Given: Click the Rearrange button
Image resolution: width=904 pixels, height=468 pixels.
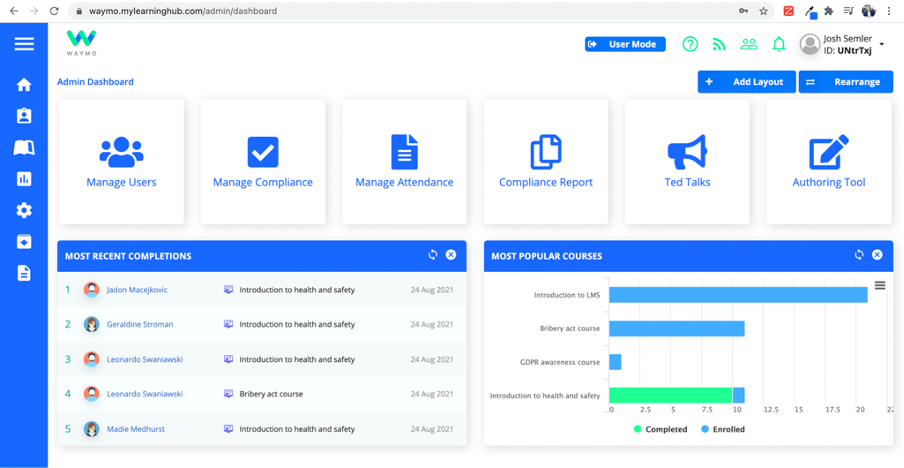Looking at the screenshot, I should coord(846,82).
